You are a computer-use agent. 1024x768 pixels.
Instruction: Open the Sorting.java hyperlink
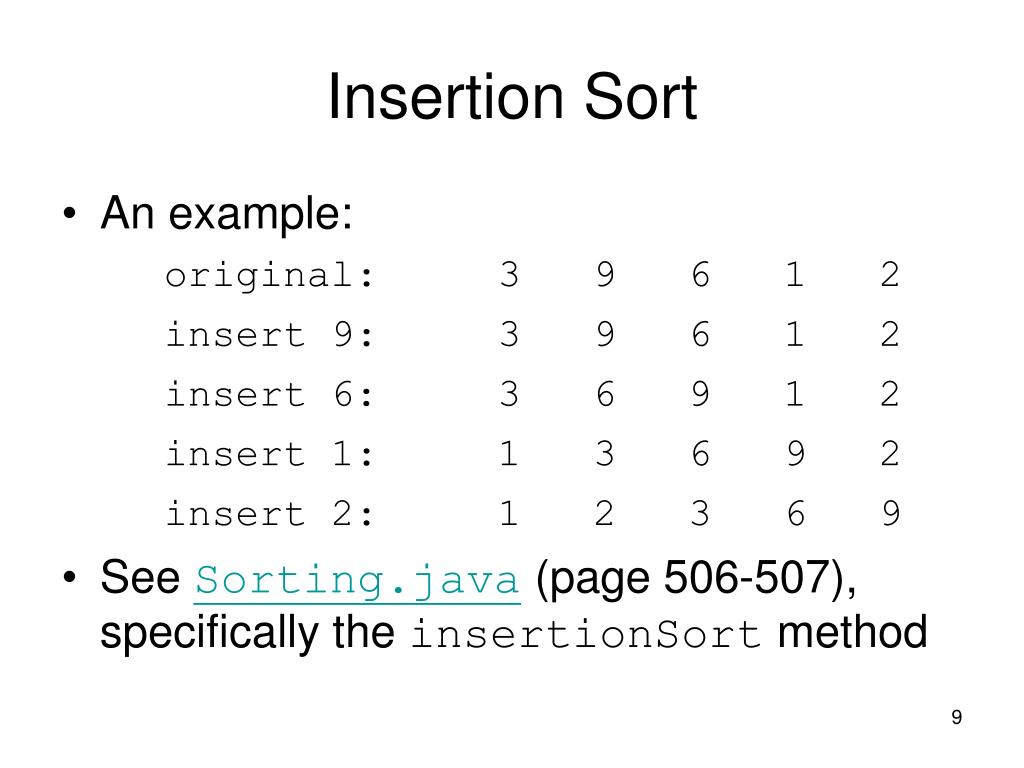click(357, 580)
